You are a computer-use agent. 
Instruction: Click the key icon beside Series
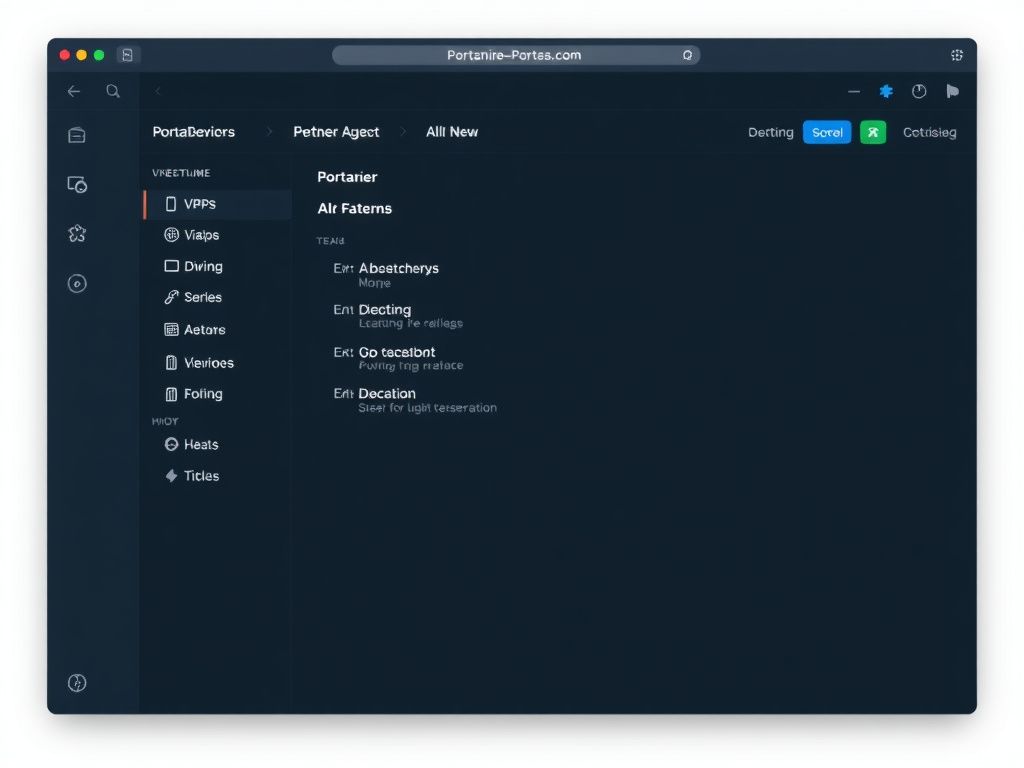171,297
